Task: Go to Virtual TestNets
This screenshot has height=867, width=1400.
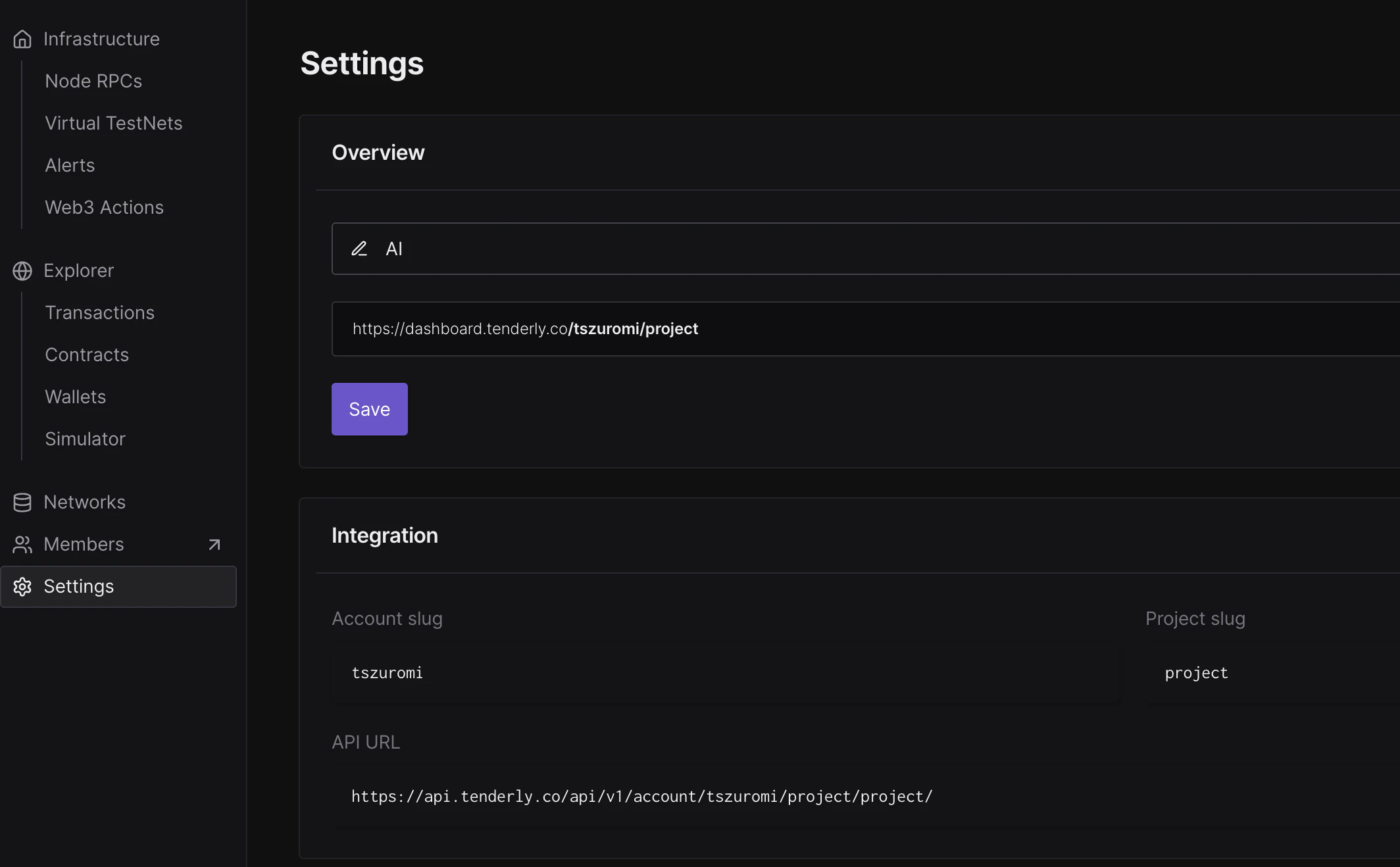Action: point(113,124)
